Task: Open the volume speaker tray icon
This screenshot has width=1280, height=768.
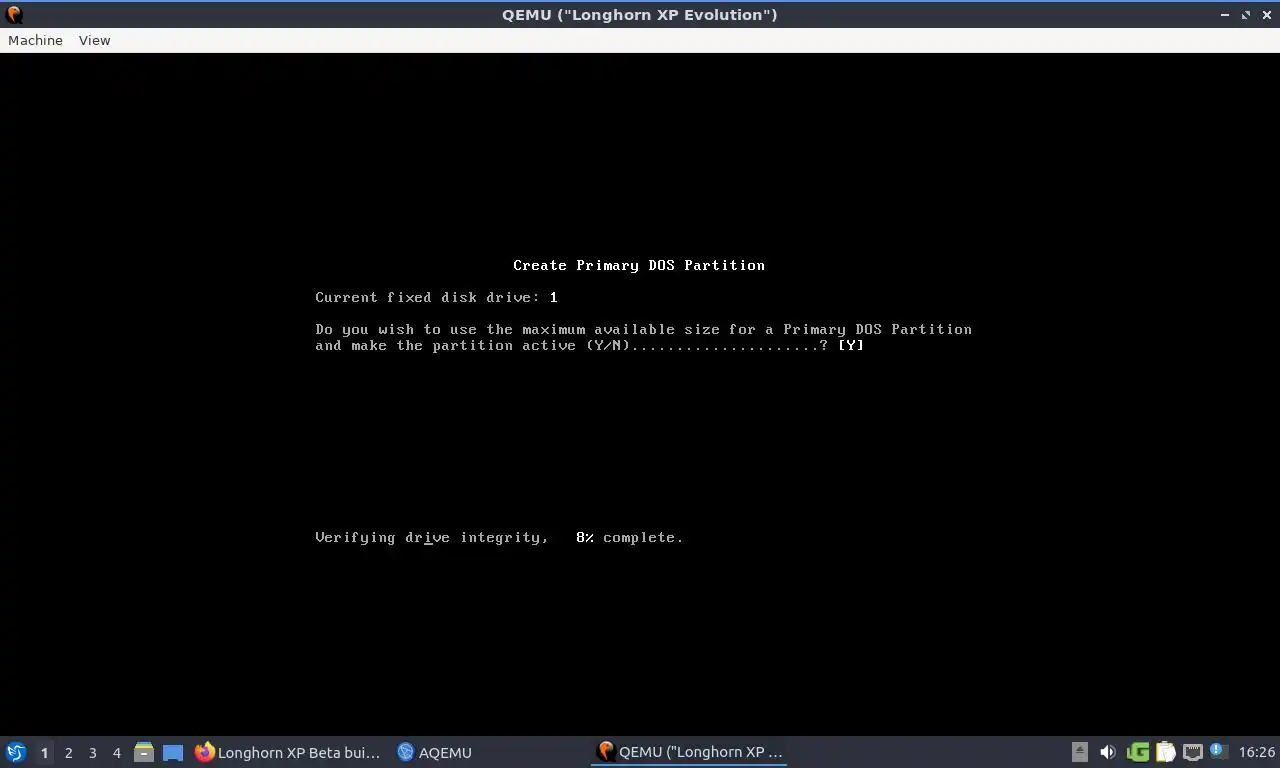Action: tap(1108, 752)
